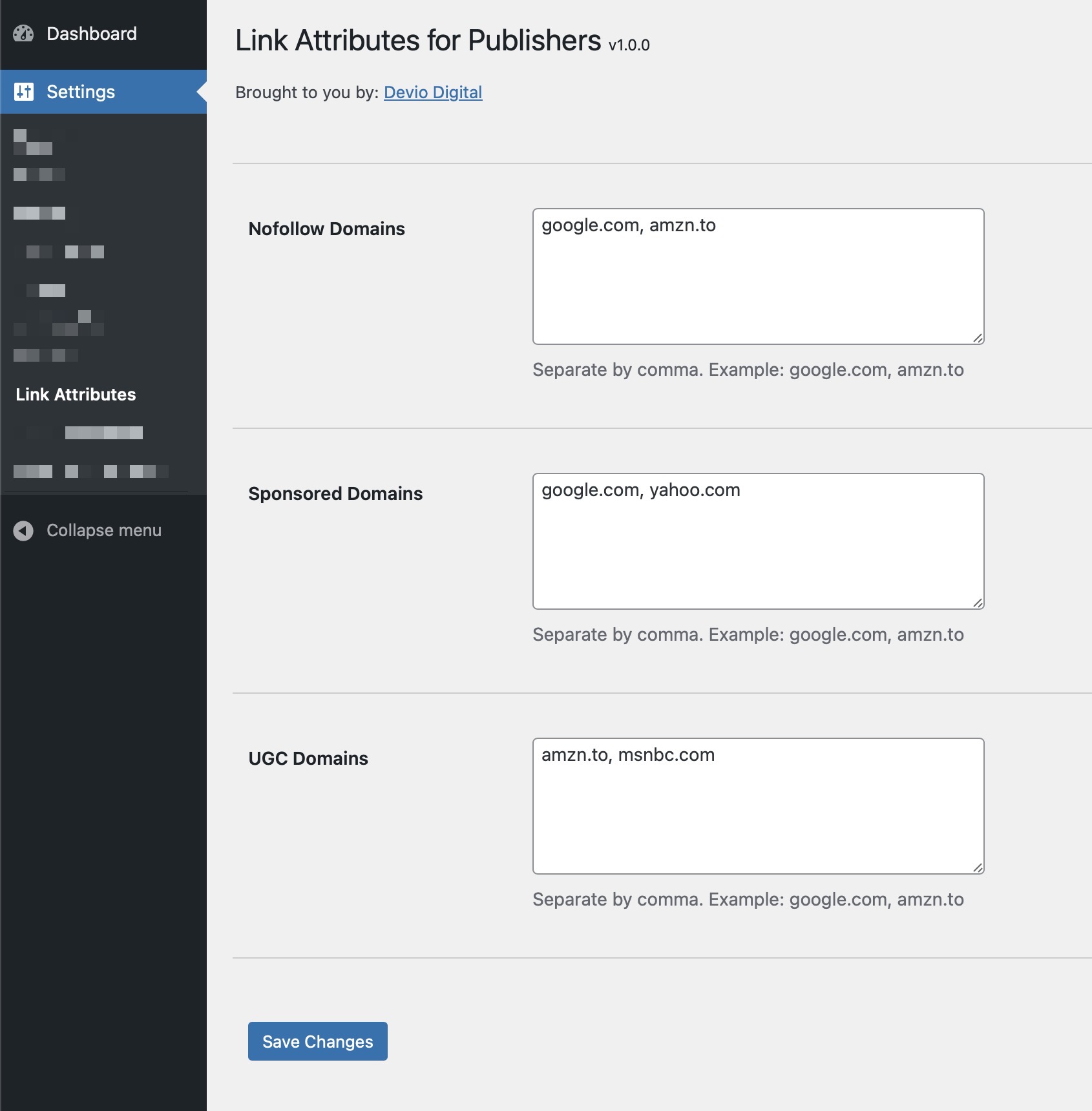Click the Nofollow Domains label
The width and height of the screenshot is (1092, 1111).
click(x=327, y=229)
